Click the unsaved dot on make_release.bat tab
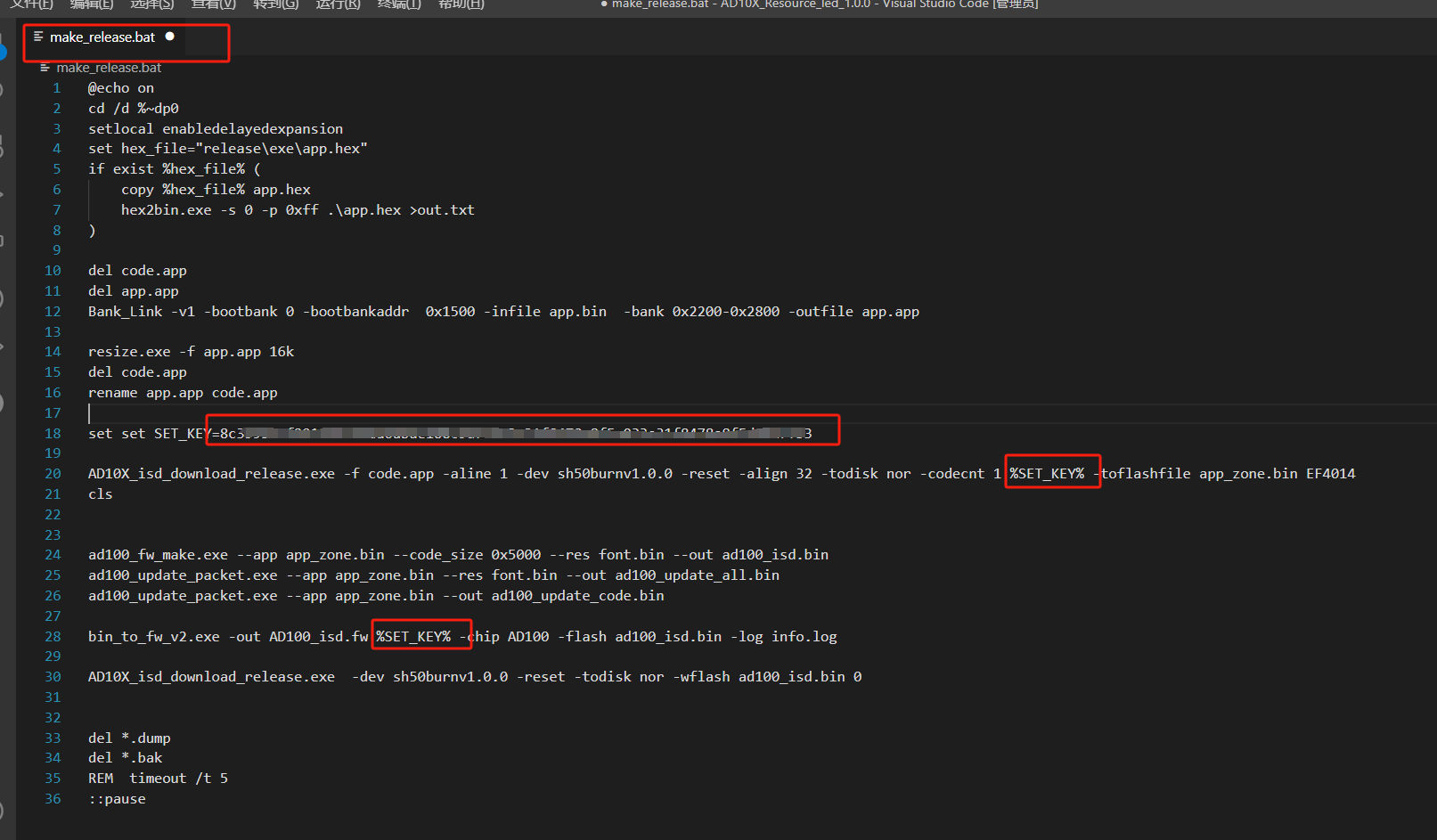 169,37
